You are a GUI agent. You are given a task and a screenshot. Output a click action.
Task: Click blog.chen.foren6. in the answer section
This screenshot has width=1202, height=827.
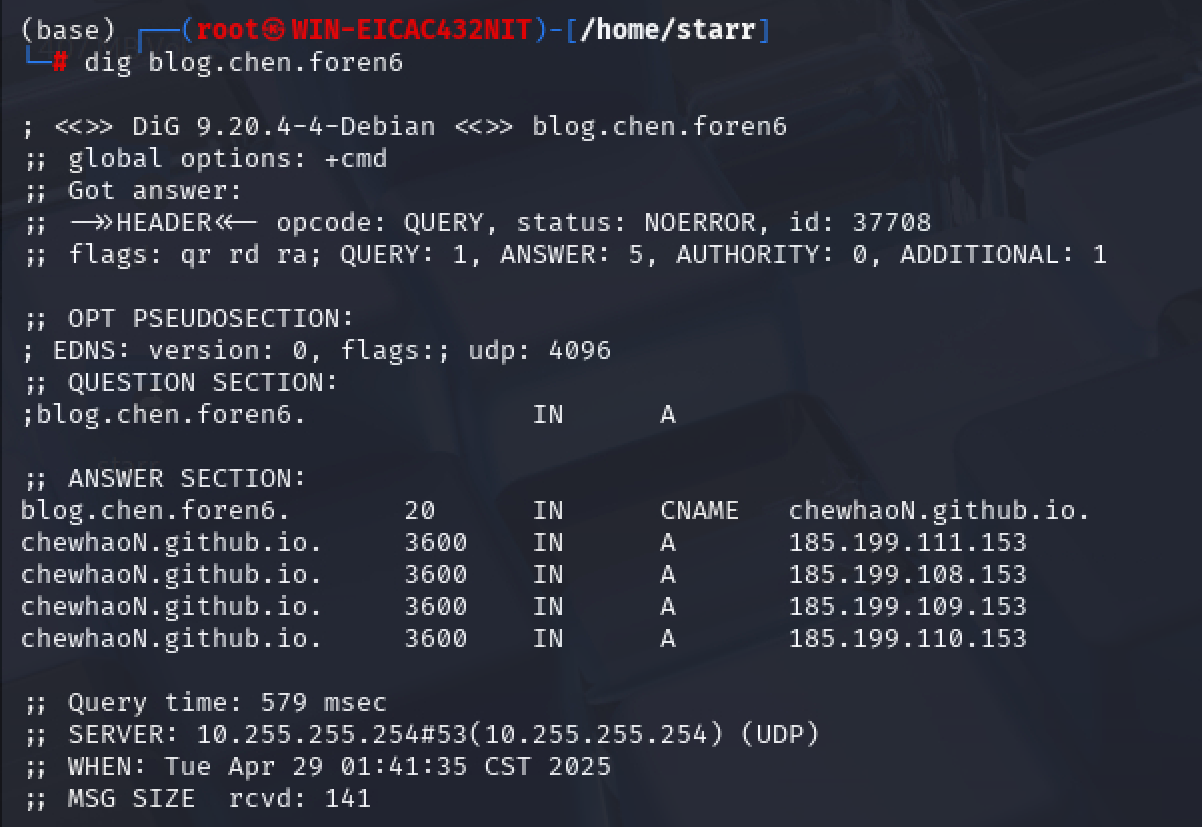[156, 511]
